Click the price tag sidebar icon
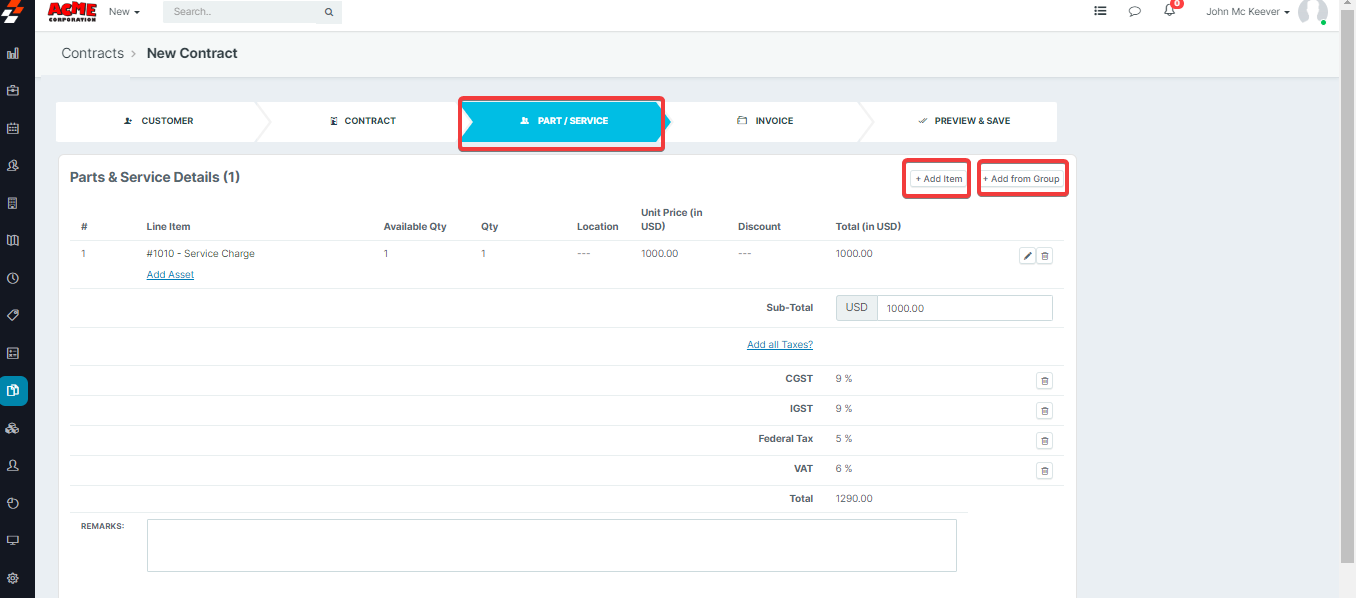The height and width of the screenshot is (598, 1356). click(13, 315)
